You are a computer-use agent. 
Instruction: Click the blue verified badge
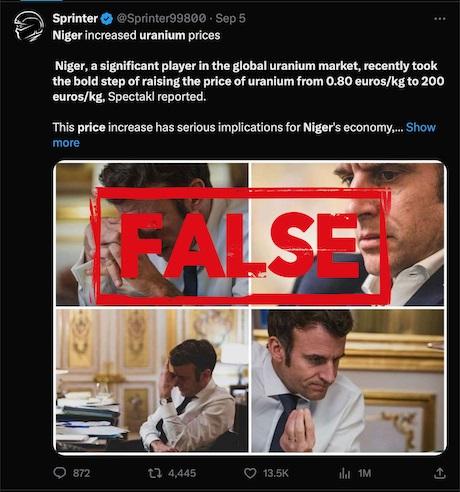point(107,19)
